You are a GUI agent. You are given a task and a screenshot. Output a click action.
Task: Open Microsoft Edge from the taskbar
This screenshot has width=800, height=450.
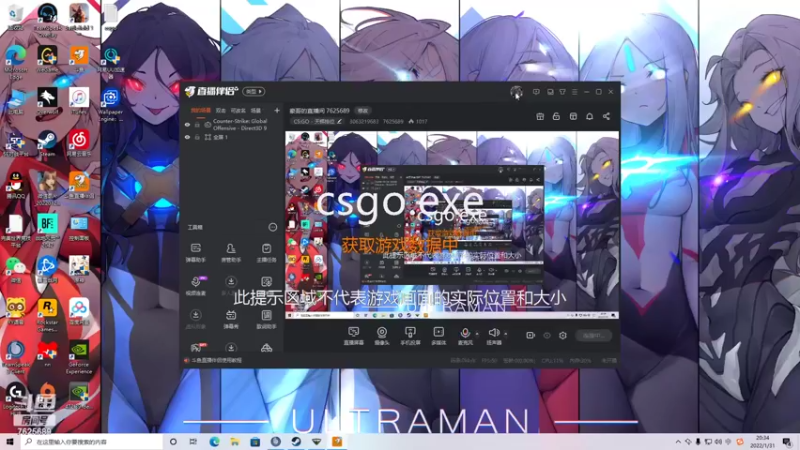pyautogui.click(x=214, y=442)
